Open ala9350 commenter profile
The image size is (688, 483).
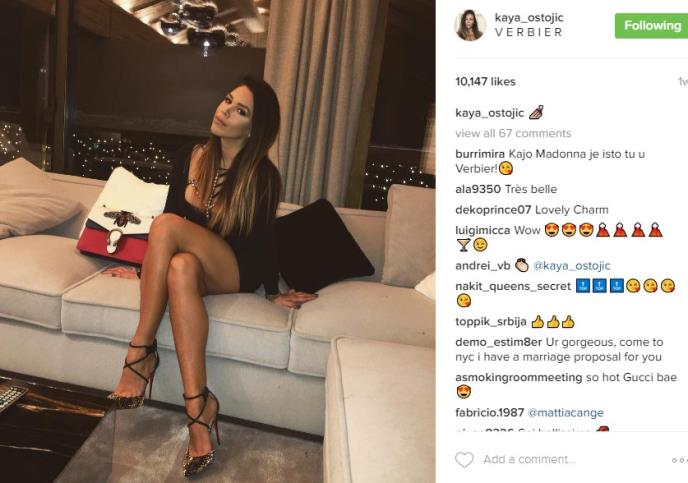478,189
